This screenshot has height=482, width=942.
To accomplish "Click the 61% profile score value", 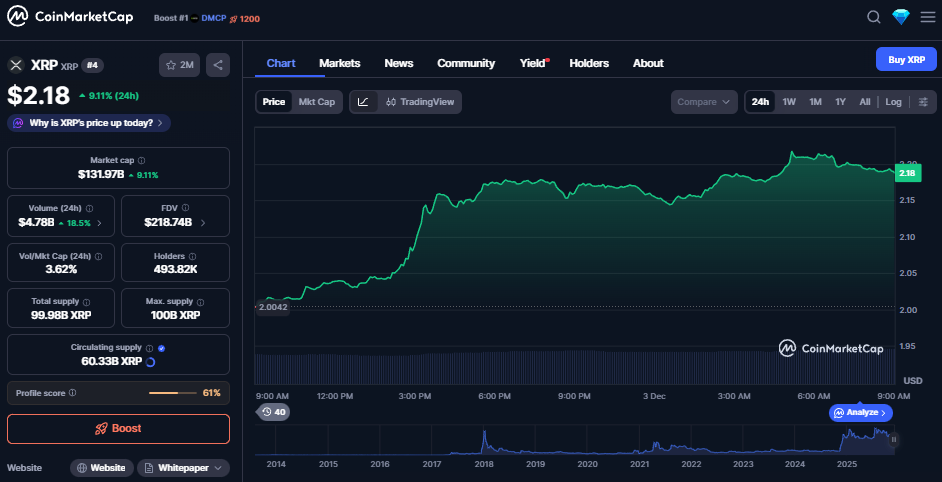I will (x=212, y=392).
